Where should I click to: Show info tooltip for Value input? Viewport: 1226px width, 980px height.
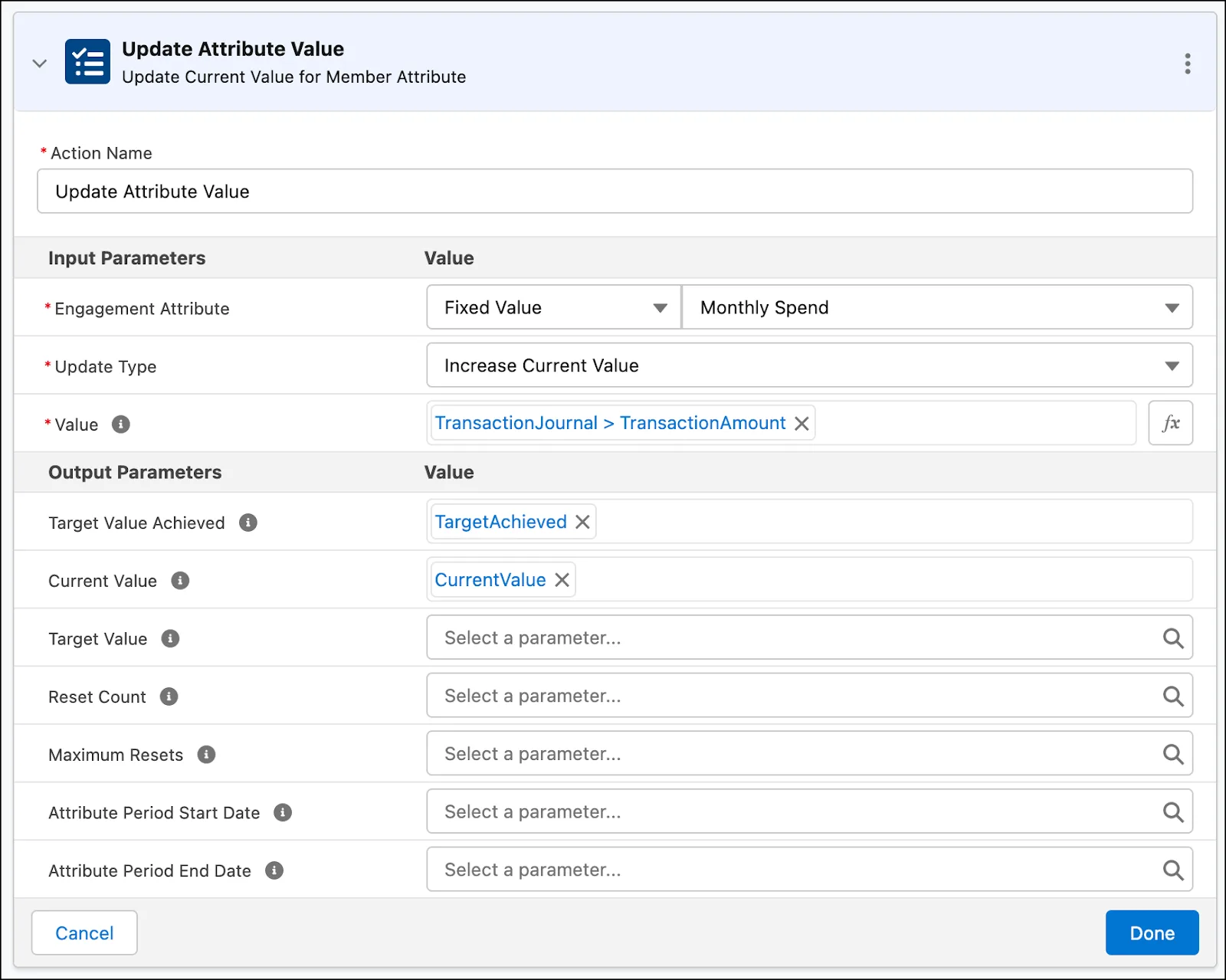121,424
